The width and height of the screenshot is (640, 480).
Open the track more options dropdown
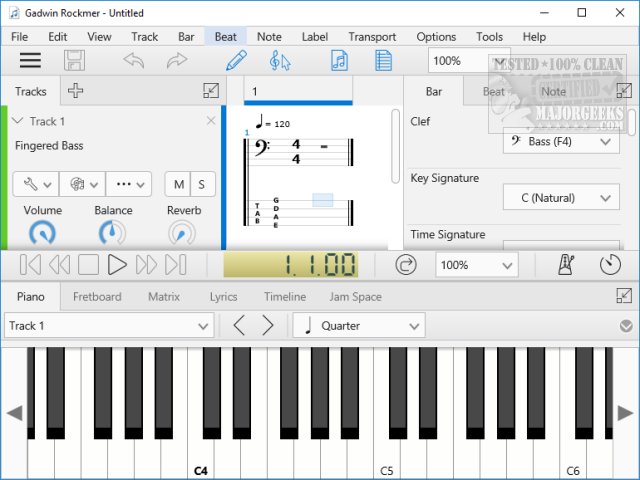(129, 184)
